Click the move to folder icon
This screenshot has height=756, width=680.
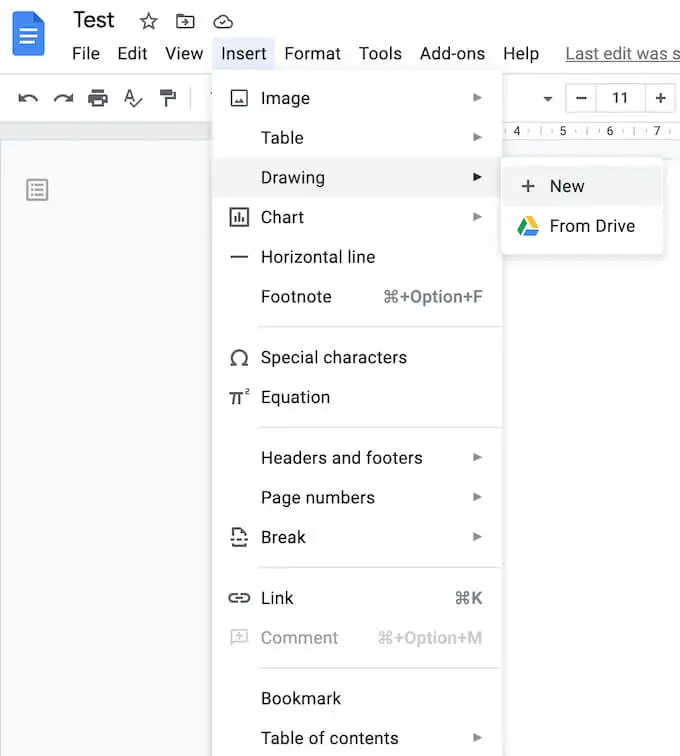[185, 21]
